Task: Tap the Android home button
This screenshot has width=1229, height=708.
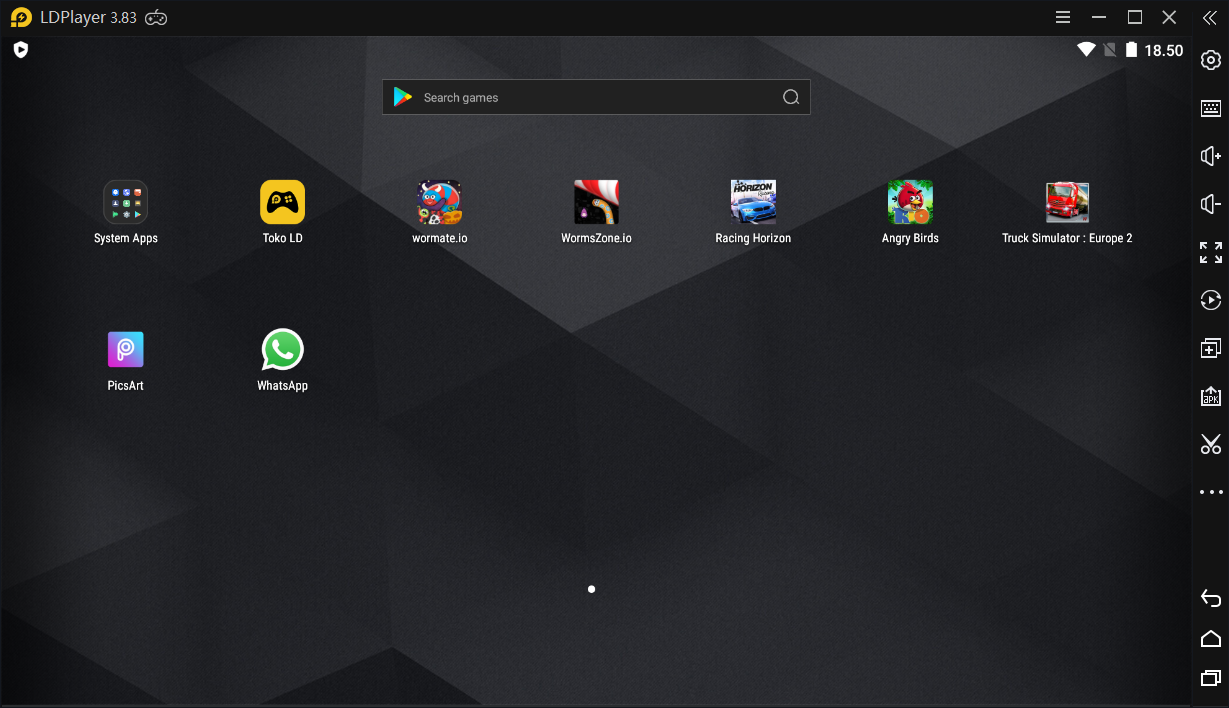Action: [x=1211, y=638]
